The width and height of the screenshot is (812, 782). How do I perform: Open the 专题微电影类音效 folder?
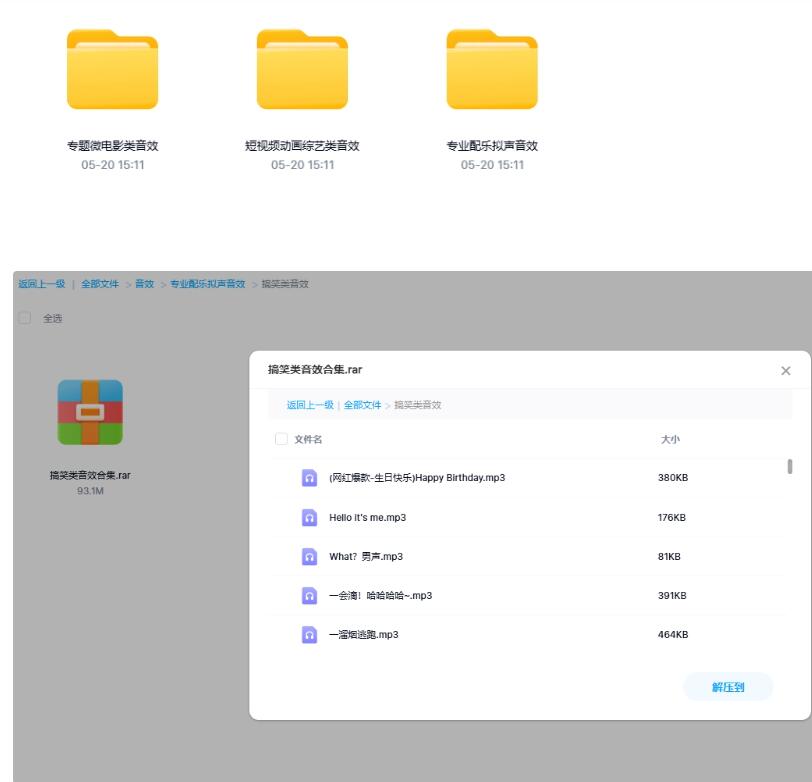[110, 70]
